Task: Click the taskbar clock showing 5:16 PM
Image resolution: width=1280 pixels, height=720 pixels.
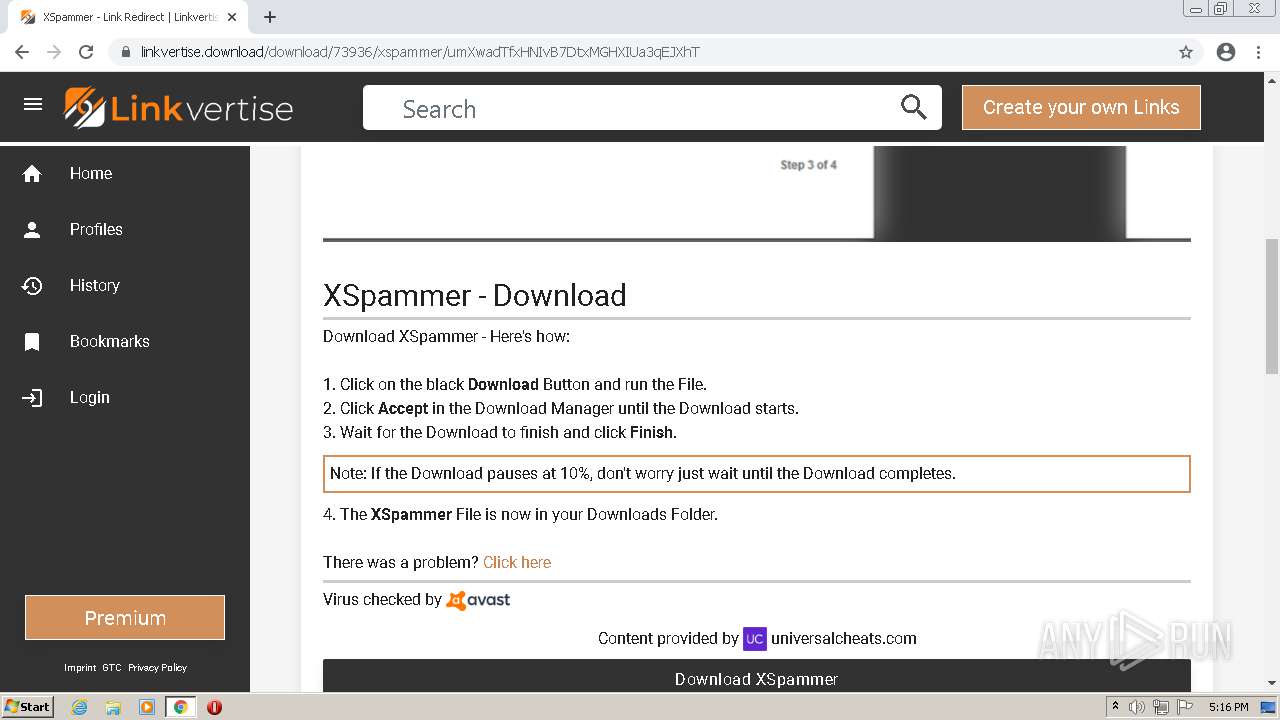Action: point(1228,707)
